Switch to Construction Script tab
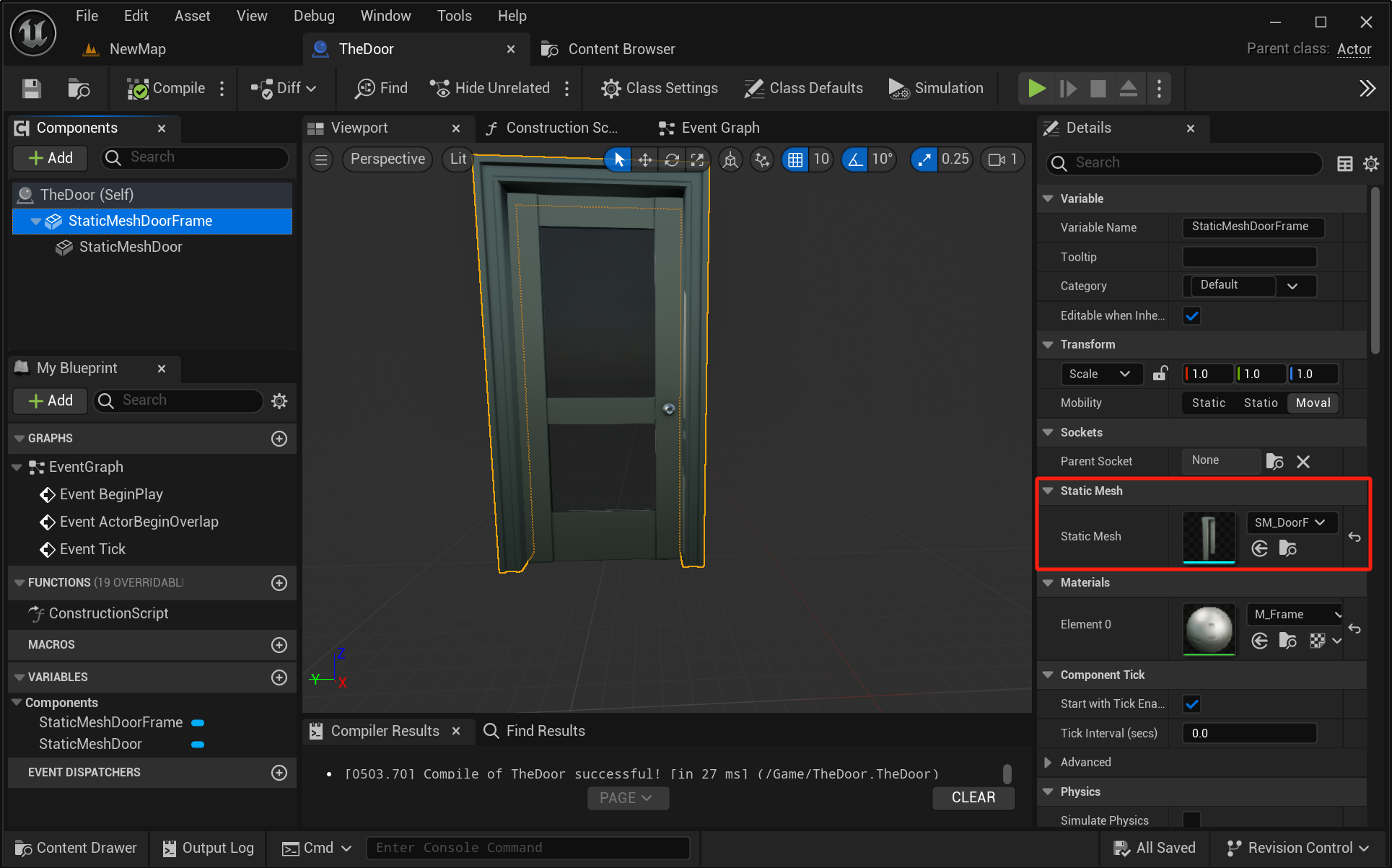Viewport: 1392px width, 868px height. pyautogui.click(x=553, y=128)
